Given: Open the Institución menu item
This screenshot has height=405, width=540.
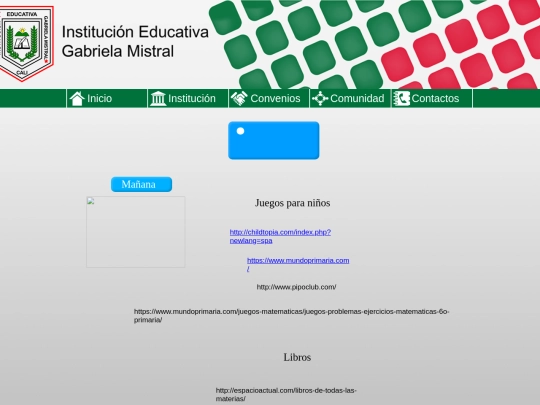Looking at the screenshot, I should (x=188, y=98).
